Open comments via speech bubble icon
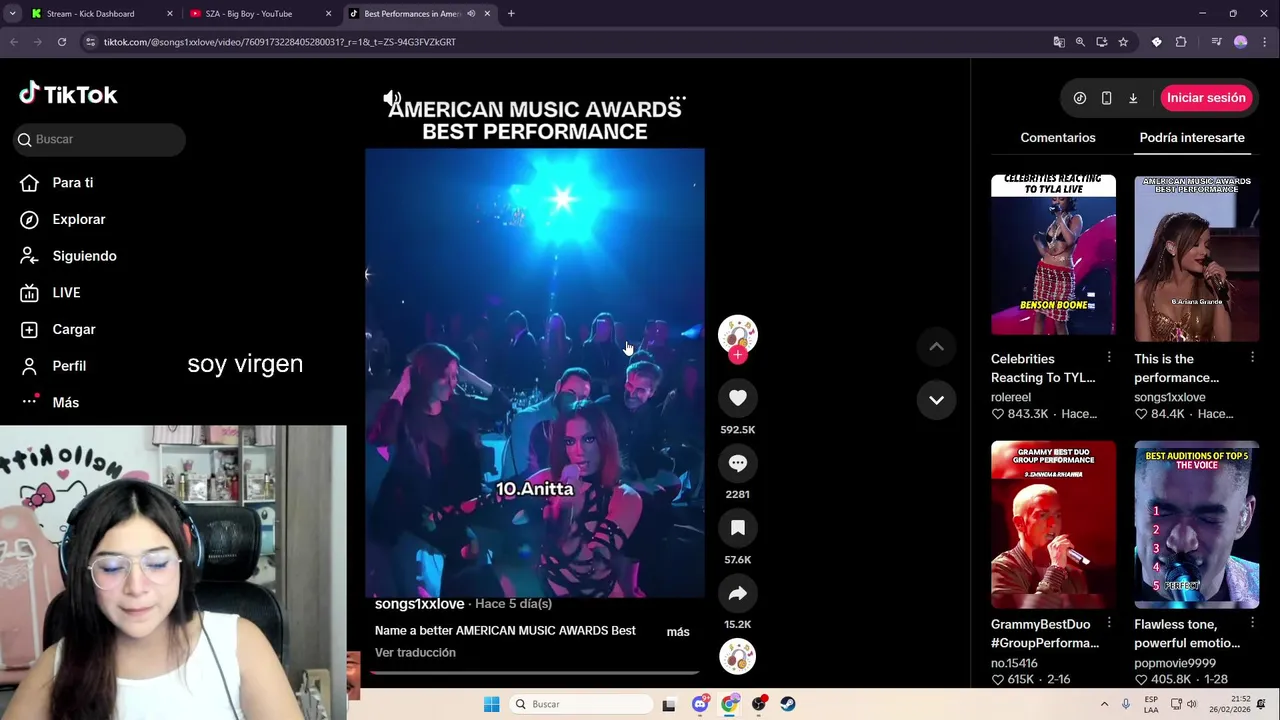 pyautogui.click(x=738, y=463)
